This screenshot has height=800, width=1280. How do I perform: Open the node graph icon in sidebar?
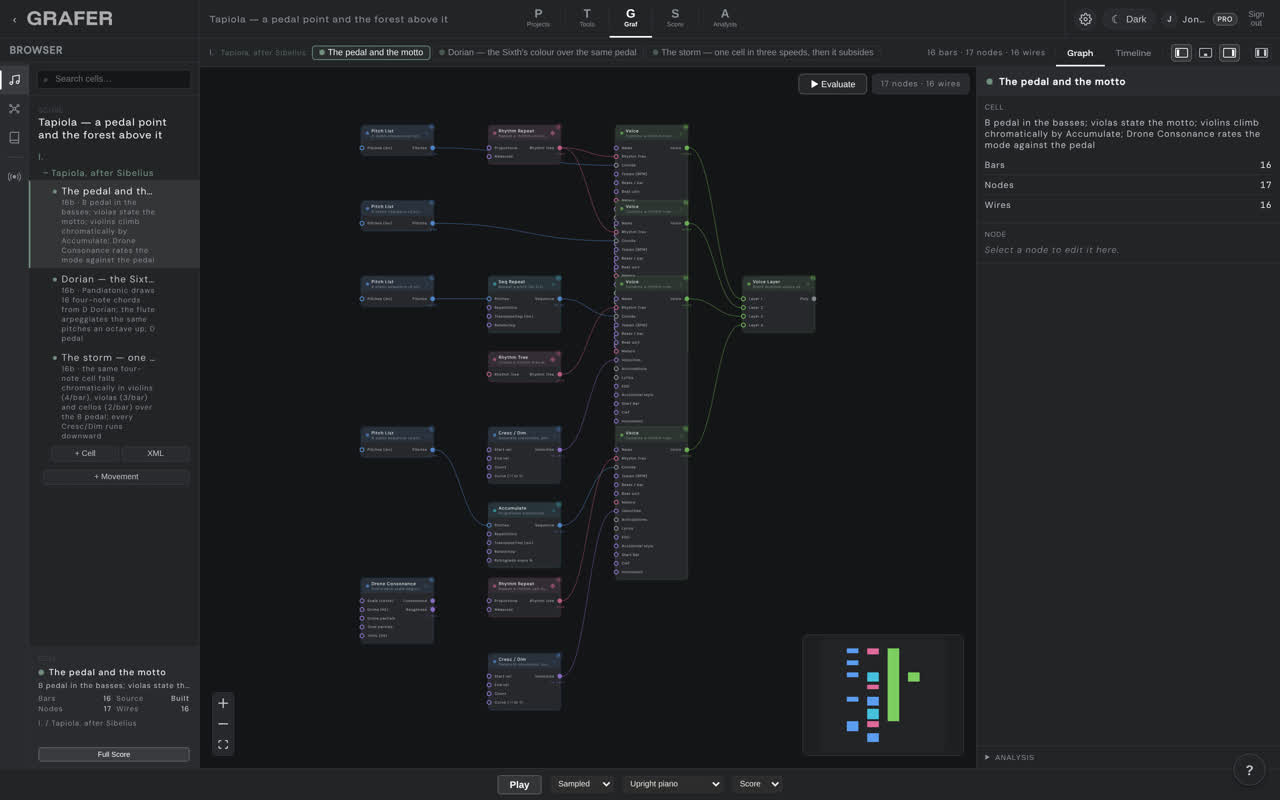click(14, 108)
